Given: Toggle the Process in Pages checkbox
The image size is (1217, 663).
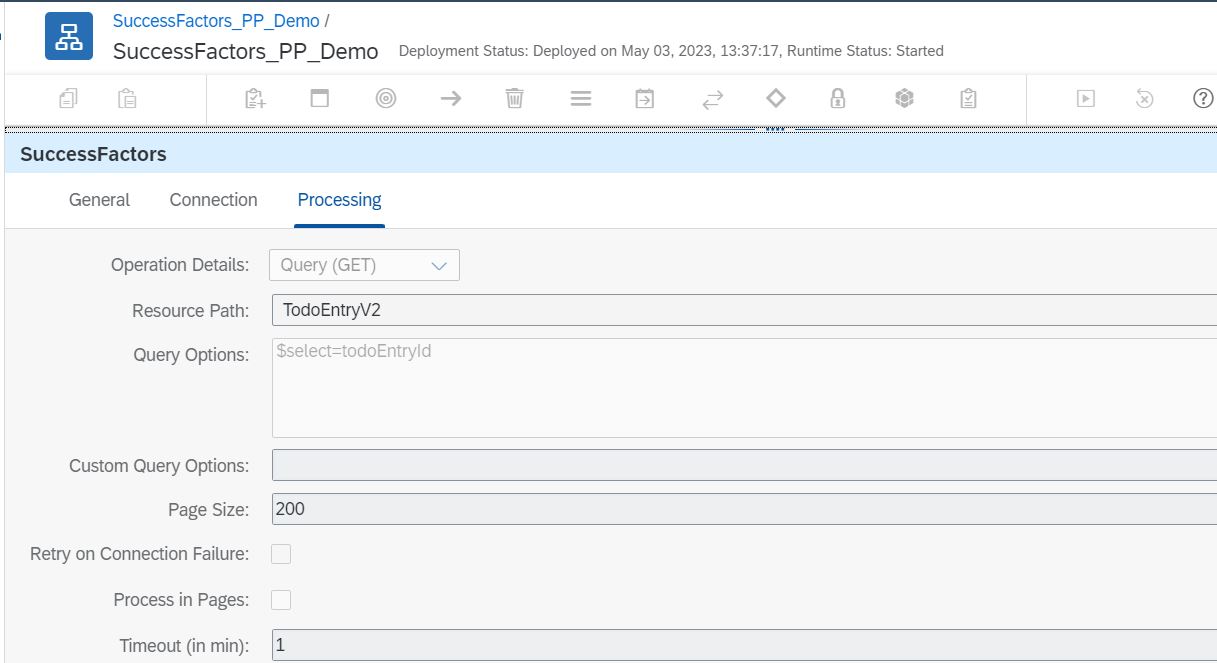Looking at the screenshot, I should (x=281, y=600).
